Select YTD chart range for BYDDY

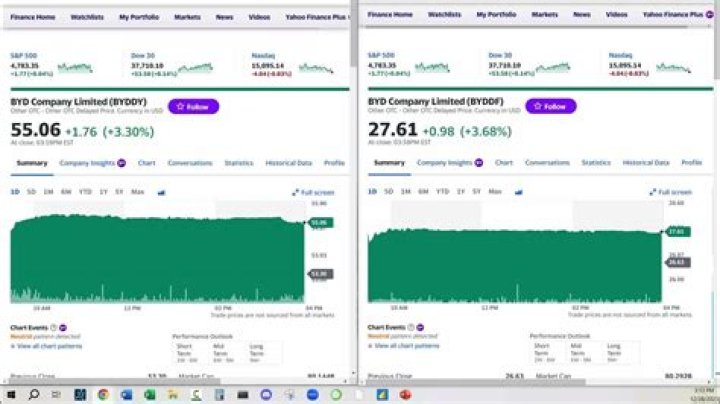(x=85, y=192)
